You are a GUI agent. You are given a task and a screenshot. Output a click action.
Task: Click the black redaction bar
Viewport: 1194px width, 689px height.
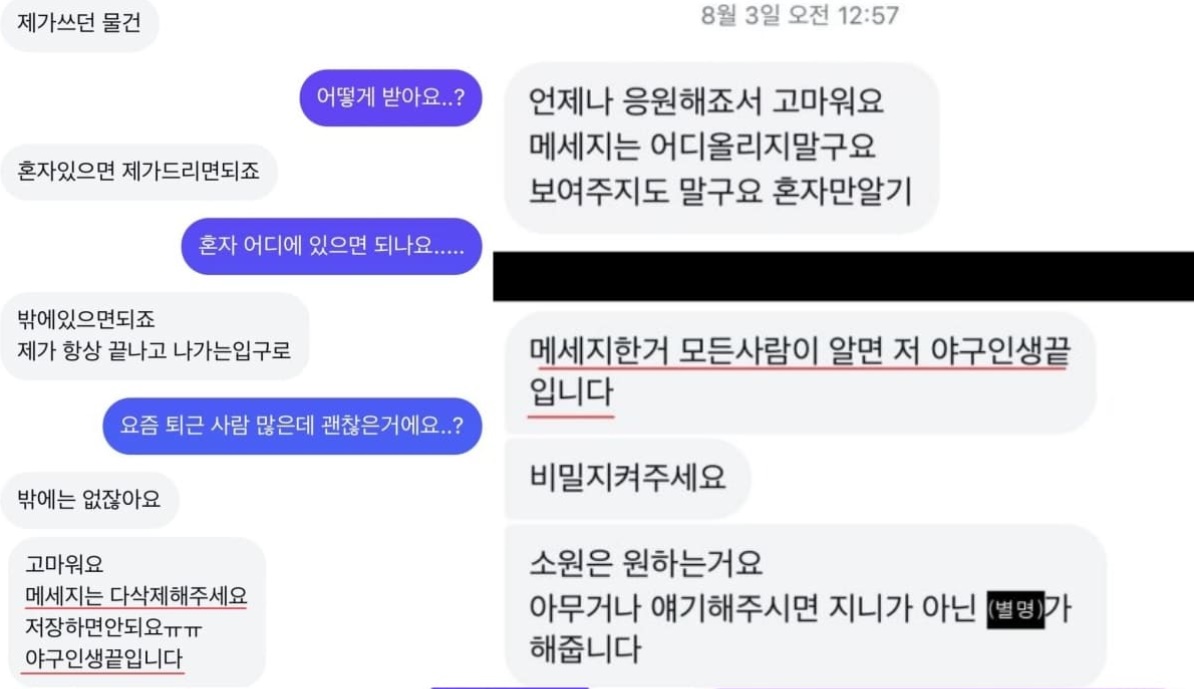click(843, 276)
